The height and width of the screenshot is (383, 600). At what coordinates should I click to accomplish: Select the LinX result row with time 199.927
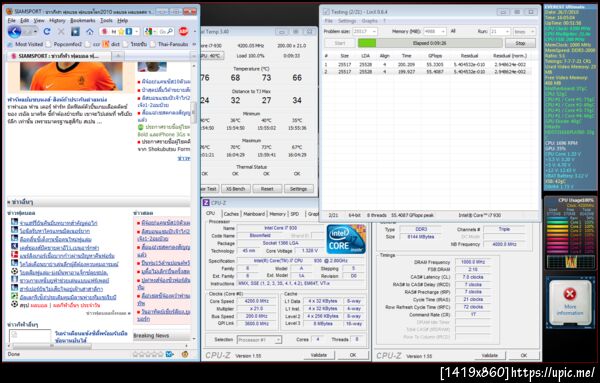point(427,72)
